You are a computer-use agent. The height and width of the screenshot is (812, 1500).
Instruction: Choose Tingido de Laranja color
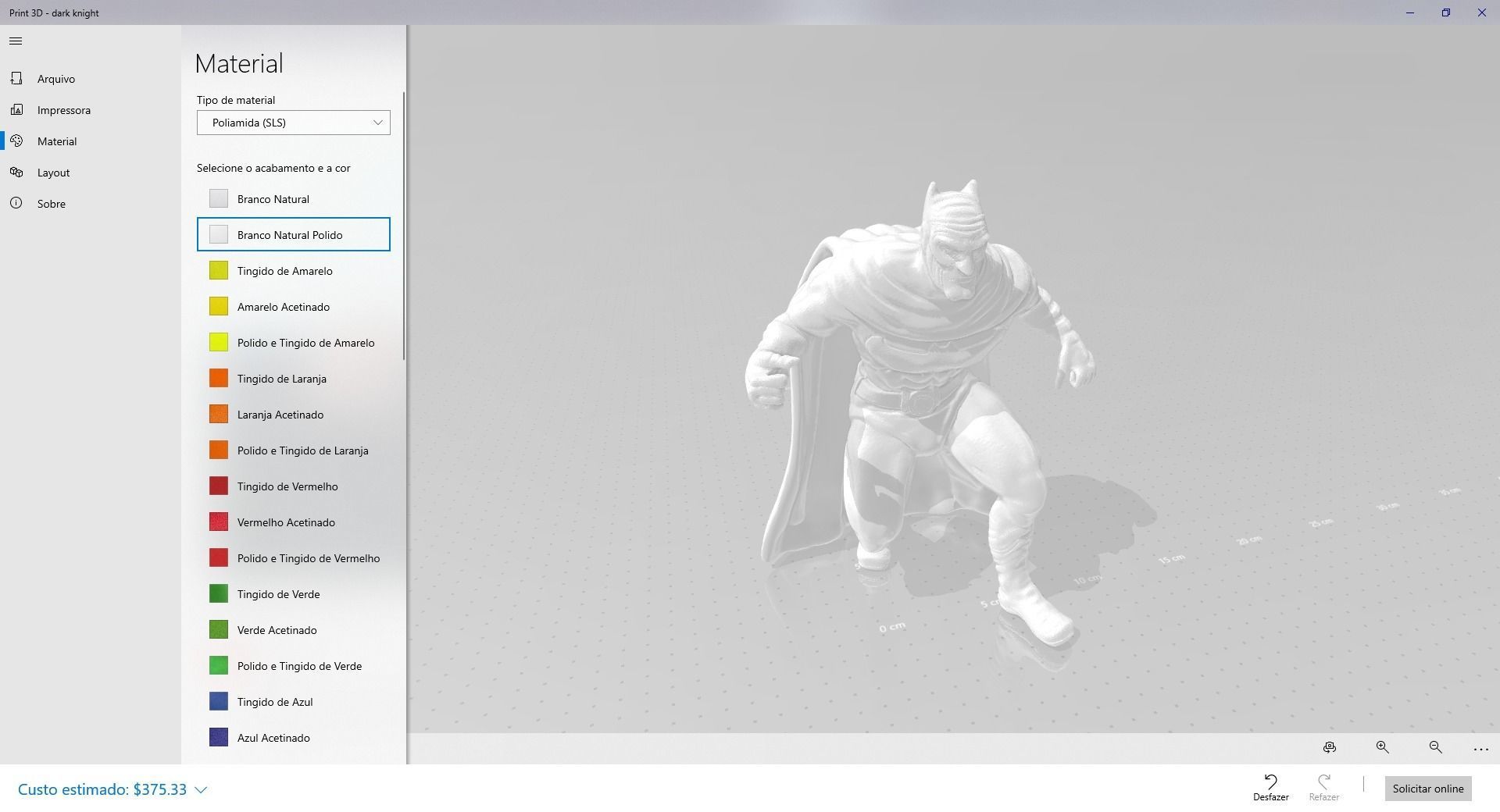[294, 379]
